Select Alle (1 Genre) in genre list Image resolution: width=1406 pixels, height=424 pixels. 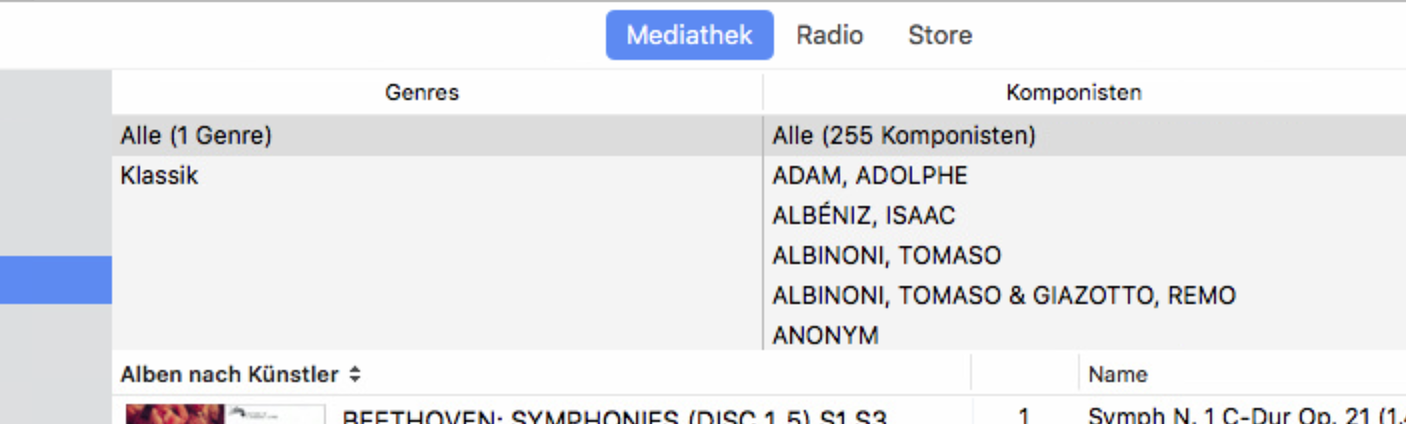(x=196, y=135)
